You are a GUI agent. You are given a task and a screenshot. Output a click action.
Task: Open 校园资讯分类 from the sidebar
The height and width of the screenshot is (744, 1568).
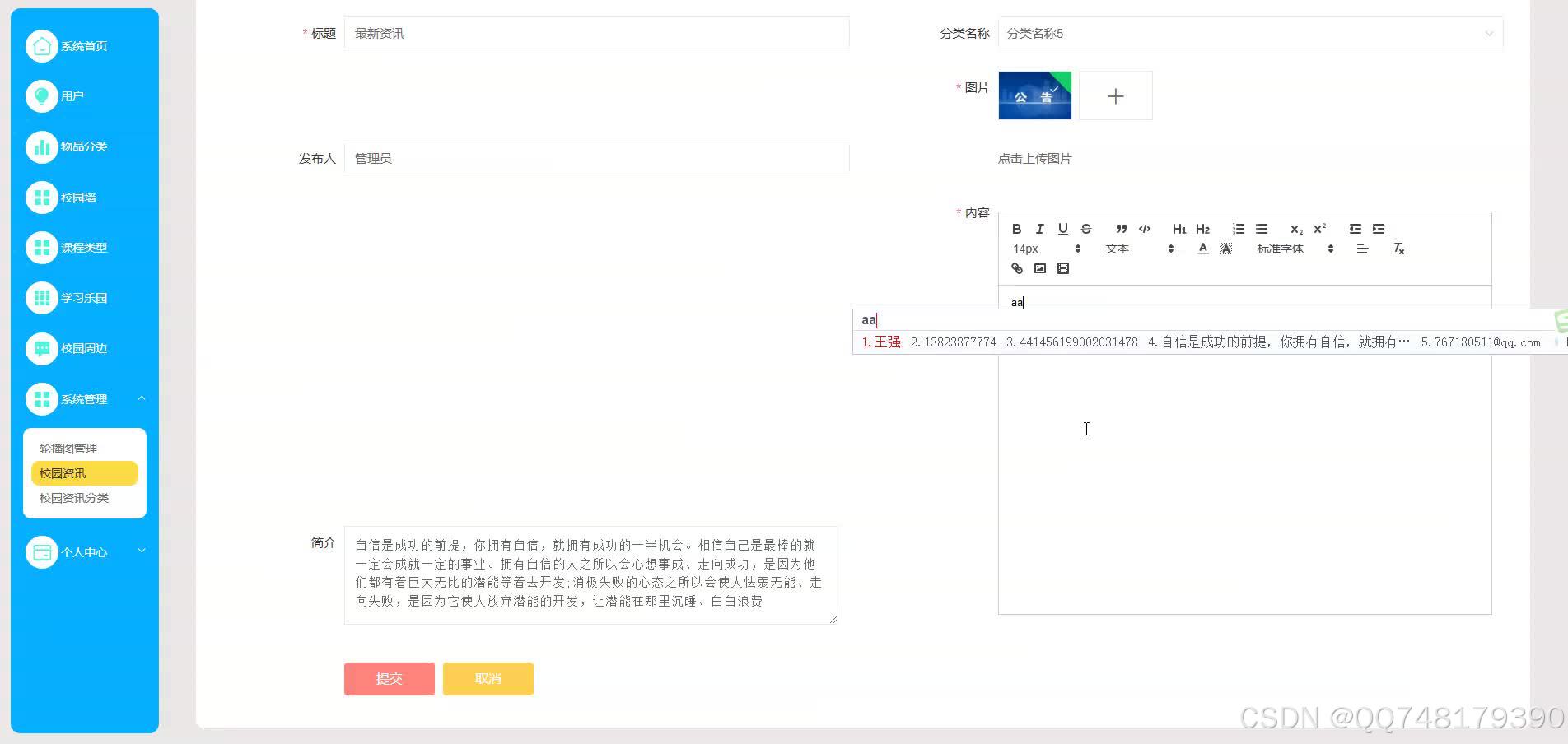click(x=75, y=497)
